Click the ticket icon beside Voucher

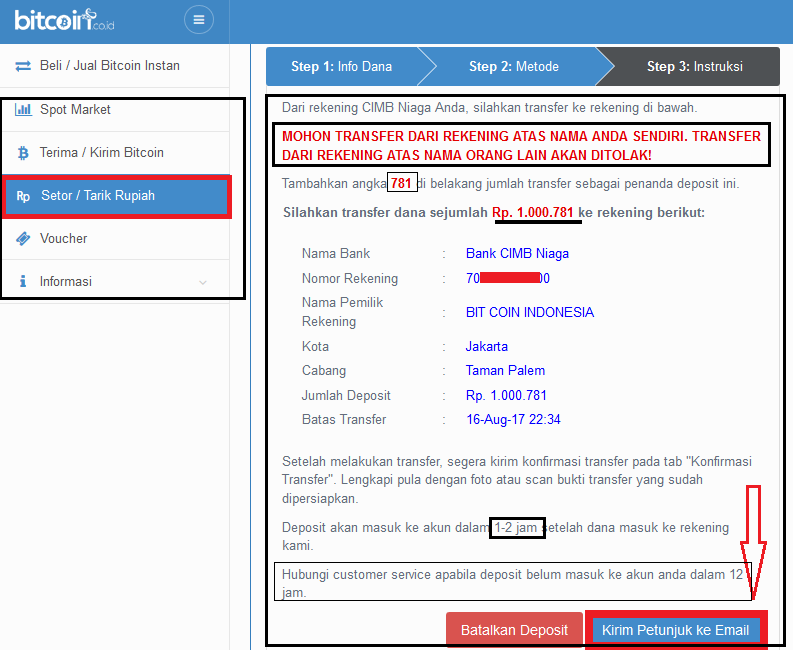point(23,238)
